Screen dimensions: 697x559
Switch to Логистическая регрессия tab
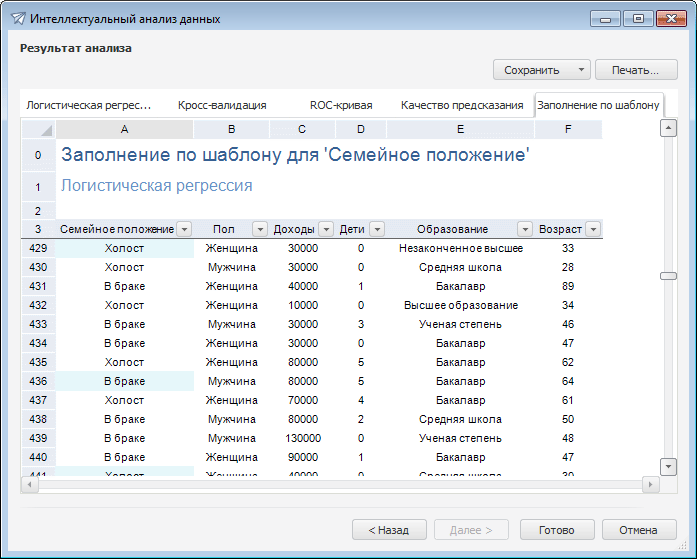89,105
